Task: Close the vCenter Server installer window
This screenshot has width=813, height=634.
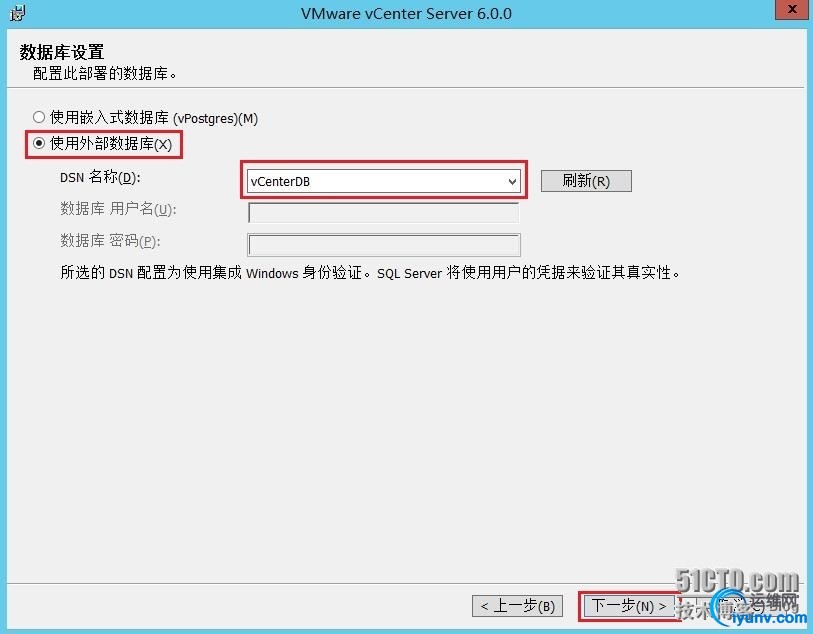Action: 792,9
